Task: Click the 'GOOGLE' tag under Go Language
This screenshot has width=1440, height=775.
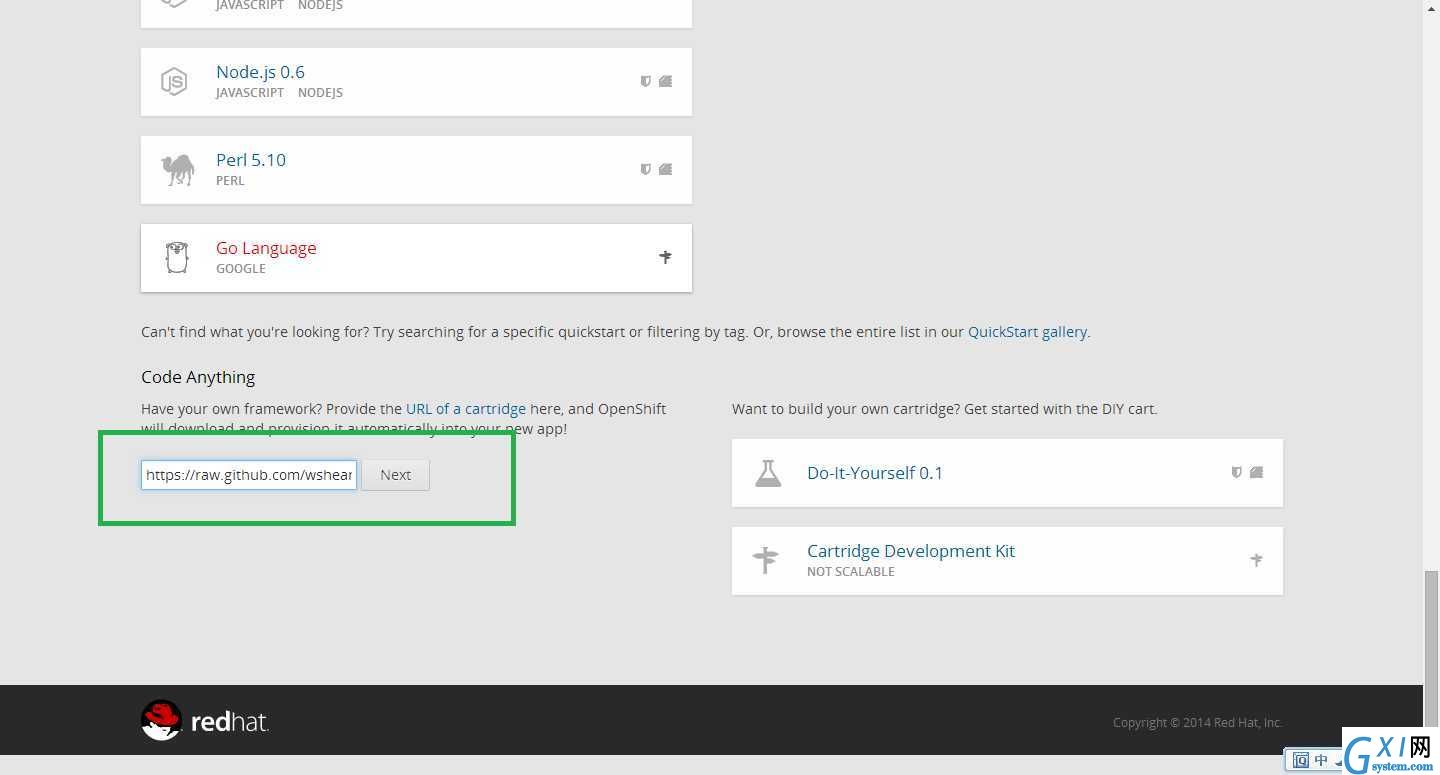Action: (x=241, y=269)
